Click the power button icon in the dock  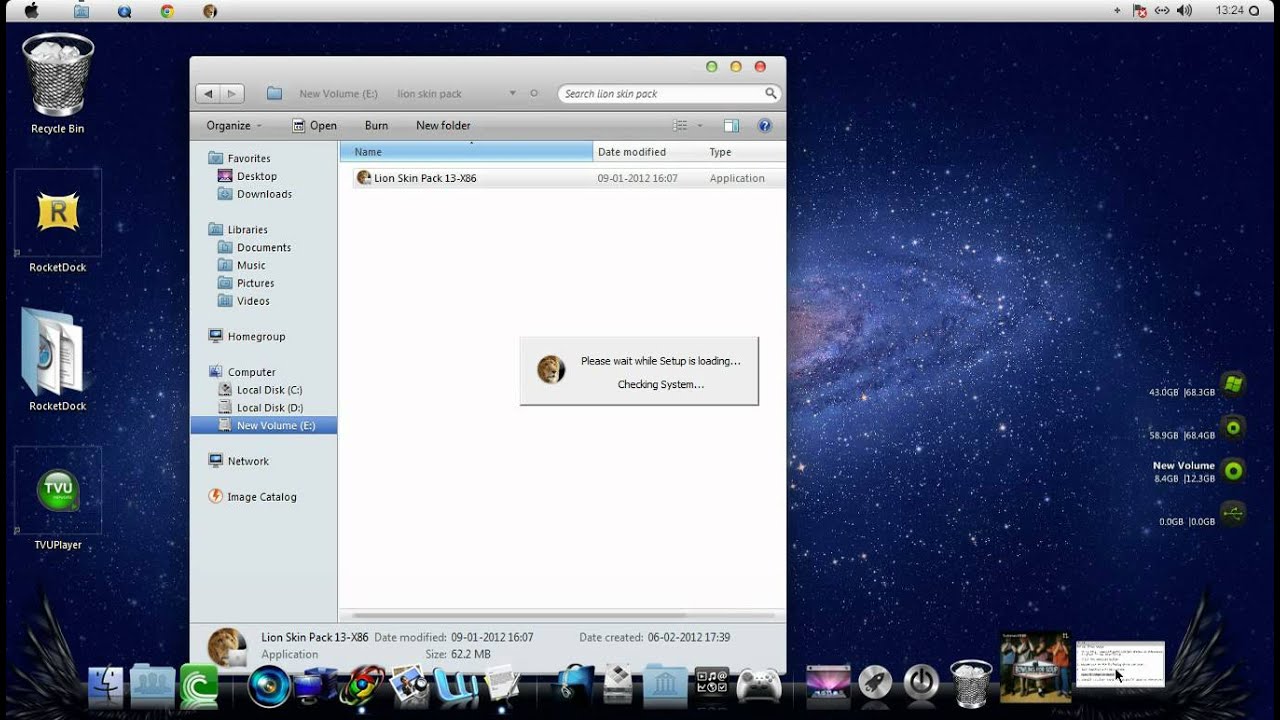(x=921, y=683)
